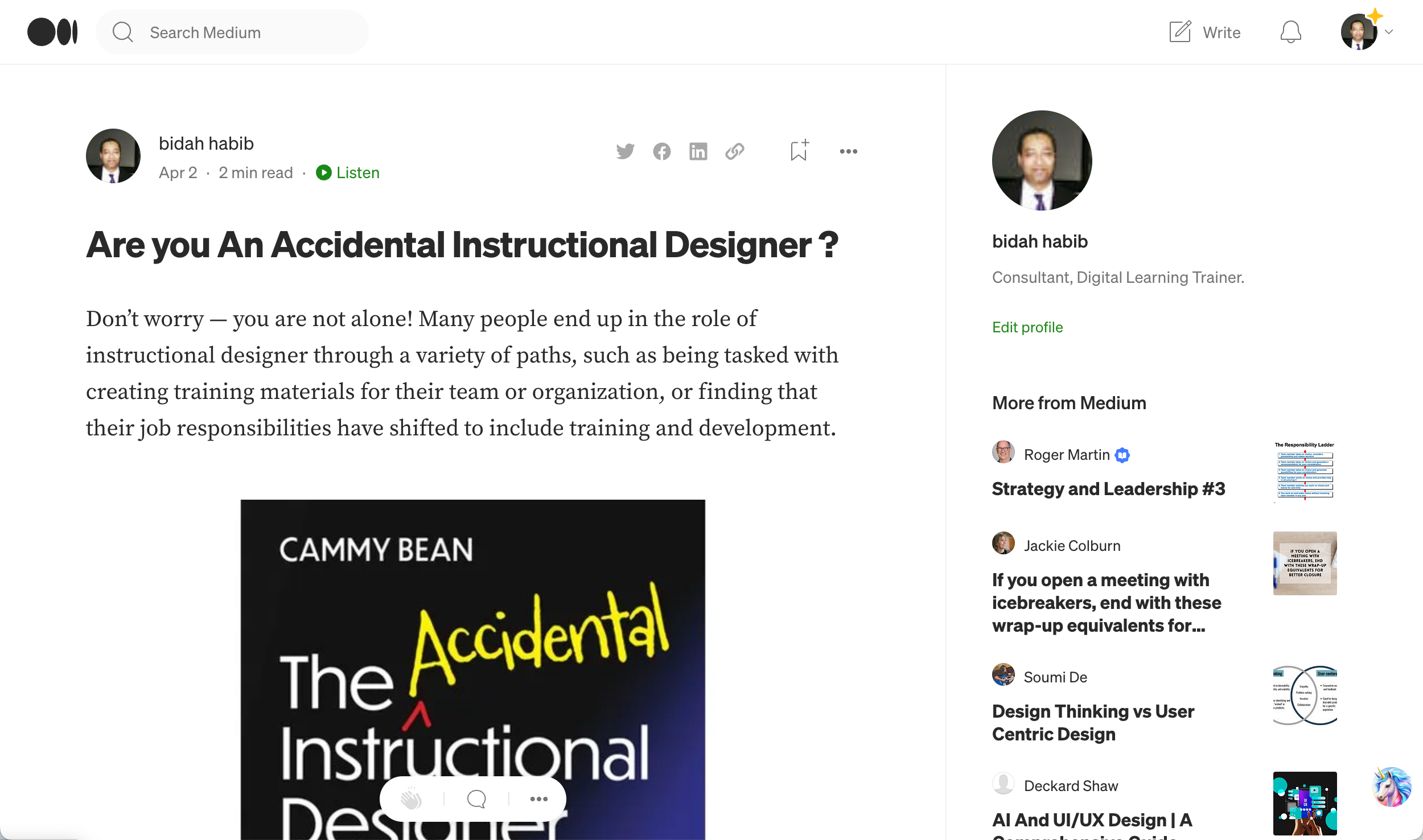1423x840 pixels.
Task: Click Consultant, Digital Learning Trainer bio text
Action: 1118,277
